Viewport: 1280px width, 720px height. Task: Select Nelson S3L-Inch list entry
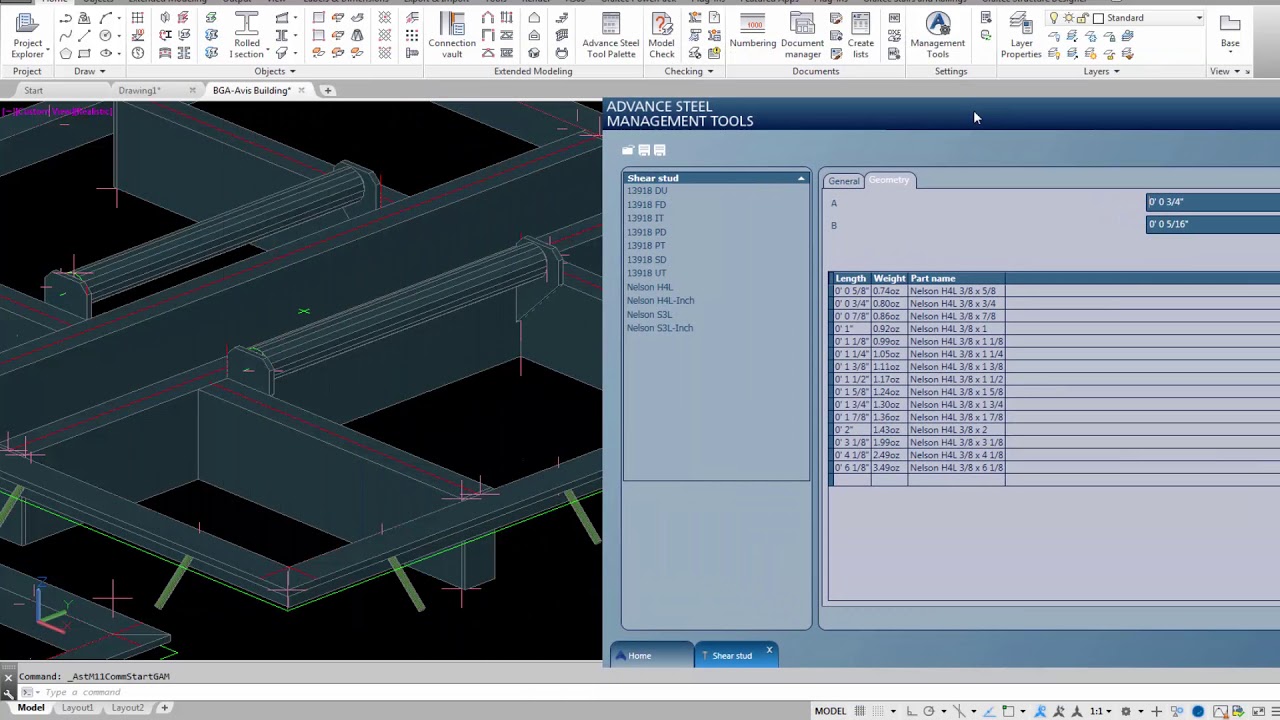pyautogui.click(x=659, y=328)
